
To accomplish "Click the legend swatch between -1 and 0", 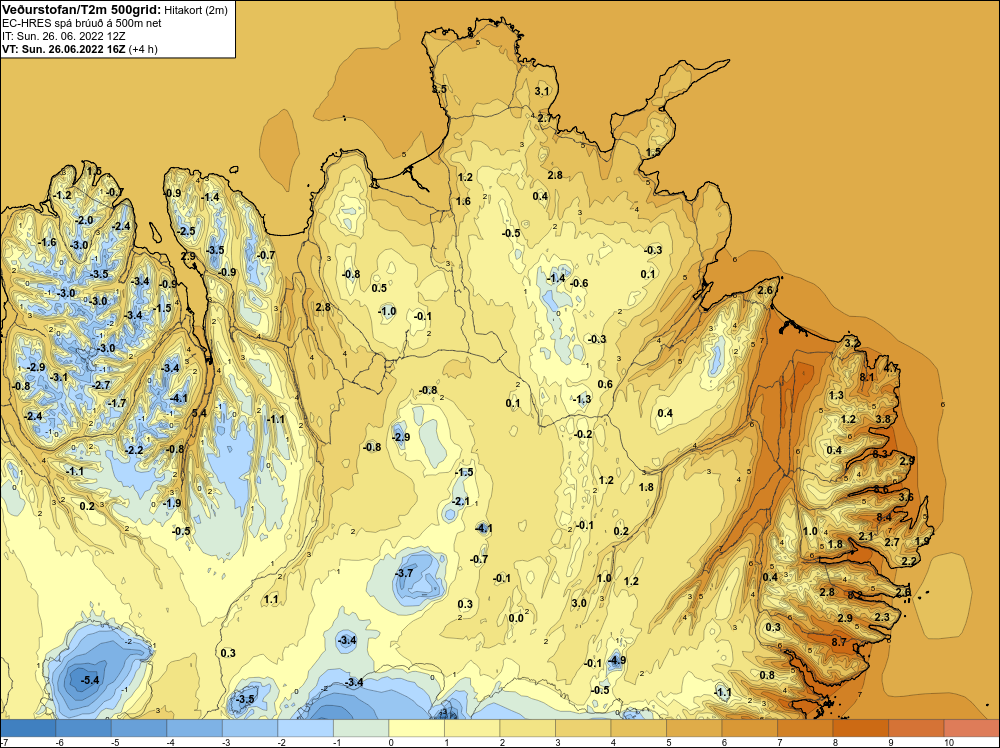I will pos(361,728).
